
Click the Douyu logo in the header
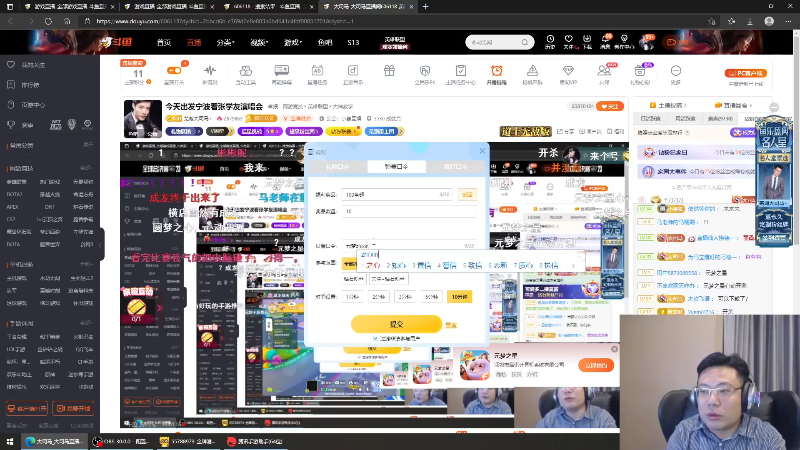click(117, 42)
